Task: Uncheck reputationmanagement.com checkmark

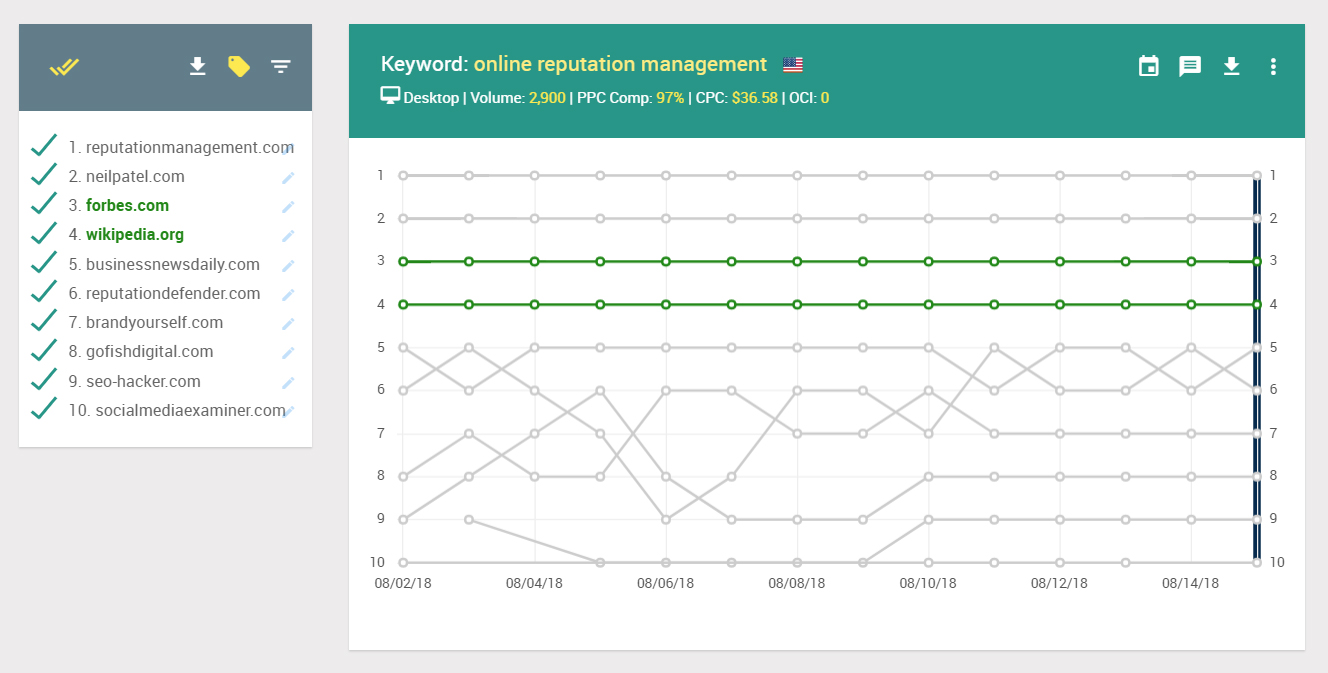Action: click(43, 147)
